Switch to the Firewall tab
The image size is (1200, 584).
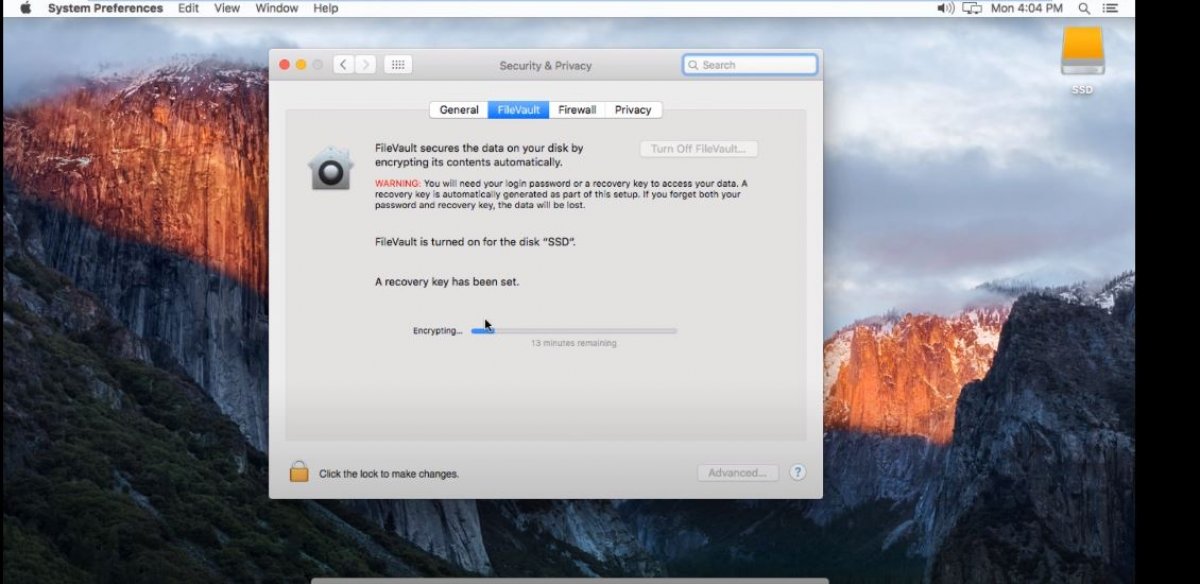[576, 109]
